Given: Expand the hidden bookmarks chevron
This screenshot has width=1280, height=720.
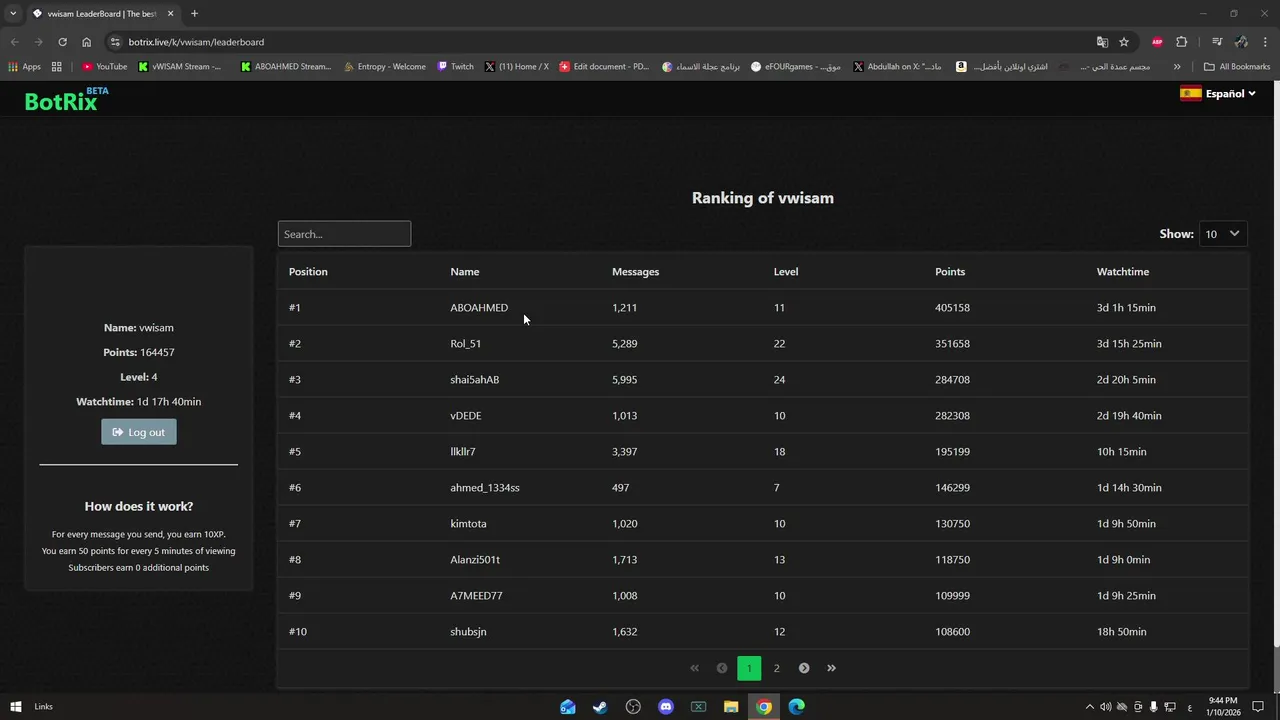Looking at the screenshot, I should pyautogui.click(x=1177, y=67).
